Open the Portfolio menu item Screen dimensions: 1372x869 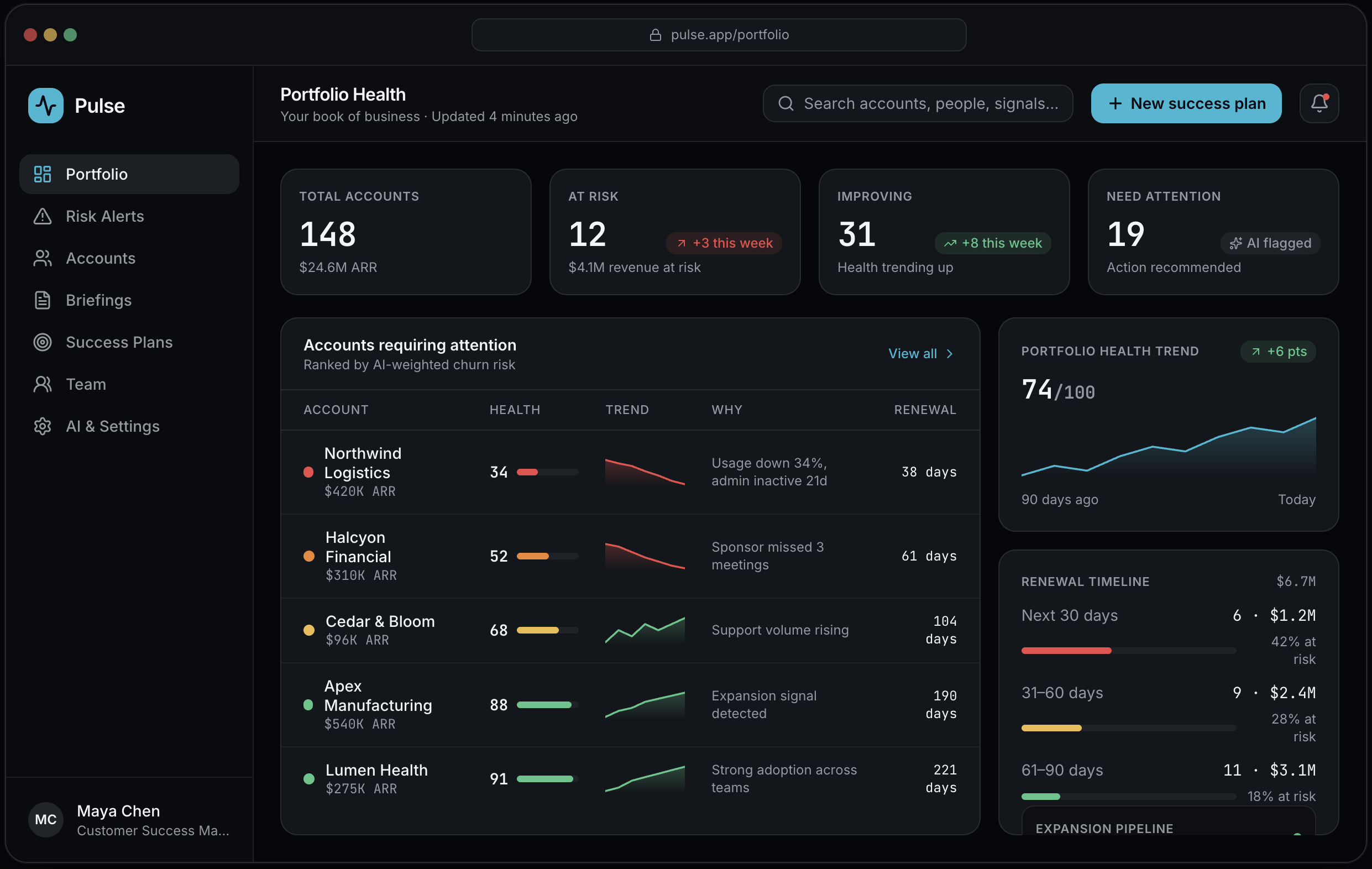129,174
